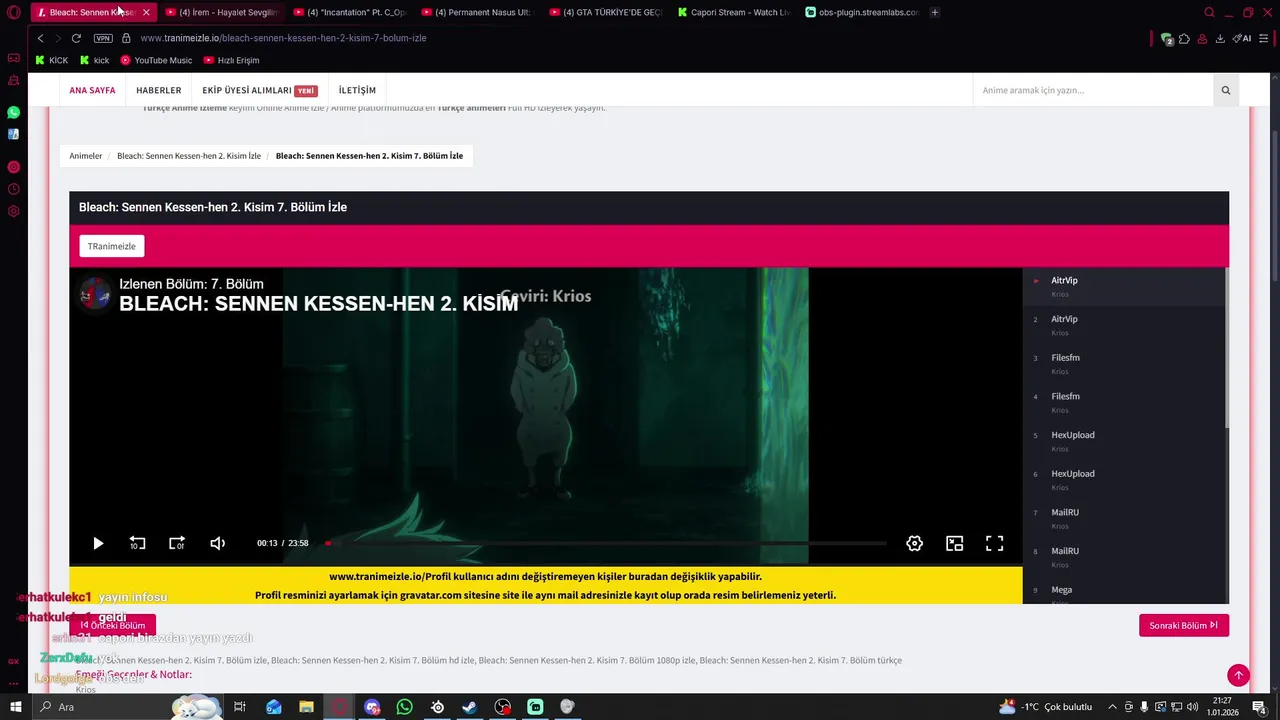The image size is (1280, 720).
Task: Reload the current page
Action: click(76, 38)
